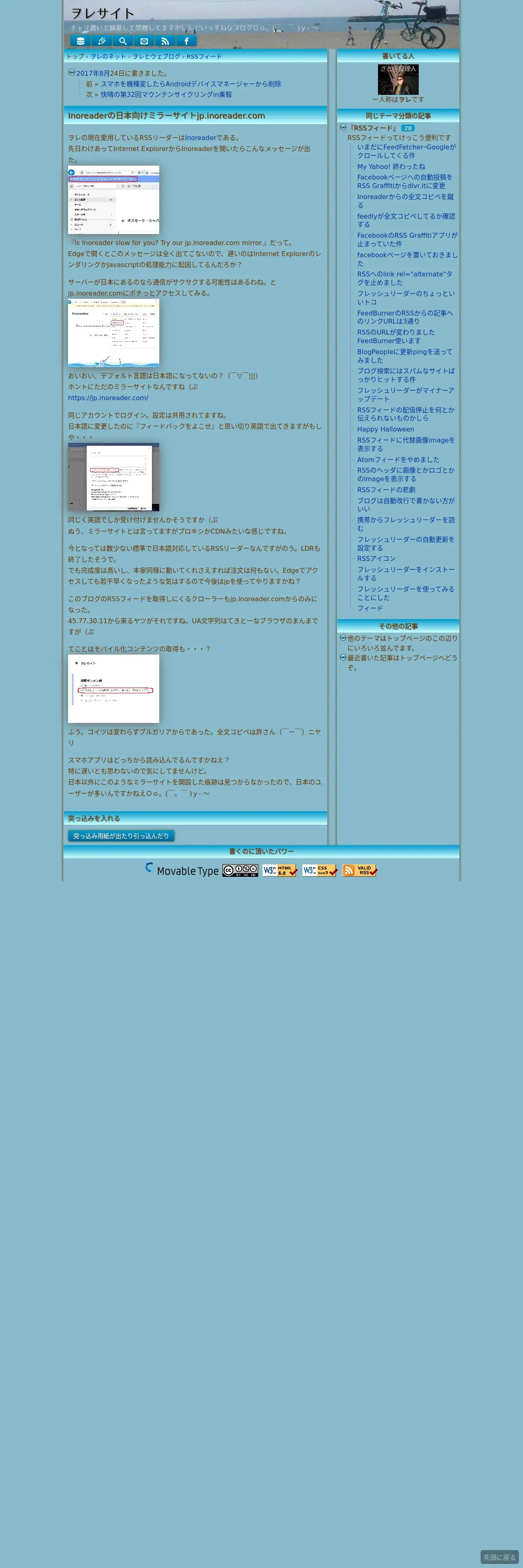
Task: Open Happy Halloween article
Action: pos(385,429)
